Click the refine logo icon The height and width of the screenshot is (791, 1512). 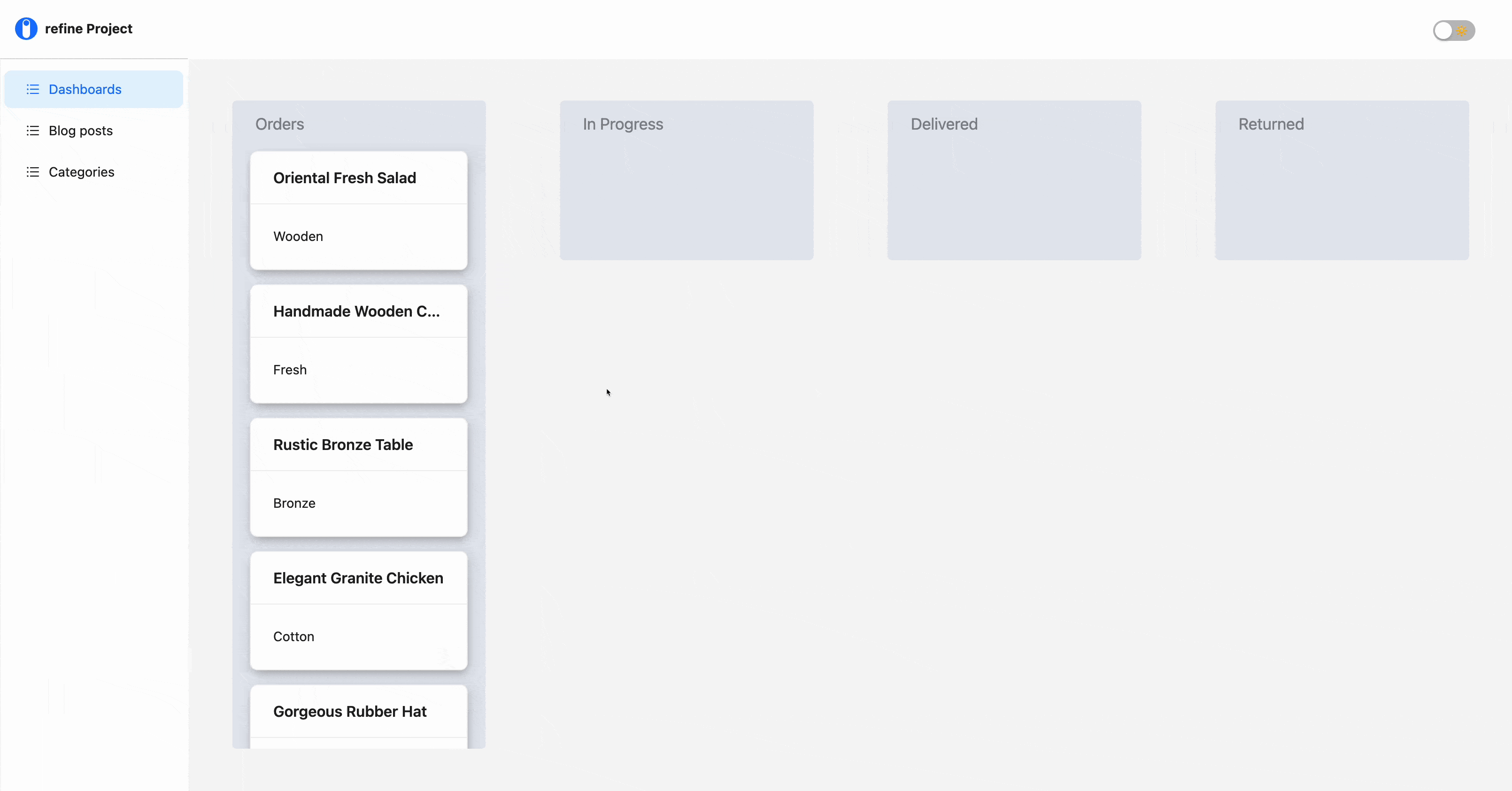26,28
